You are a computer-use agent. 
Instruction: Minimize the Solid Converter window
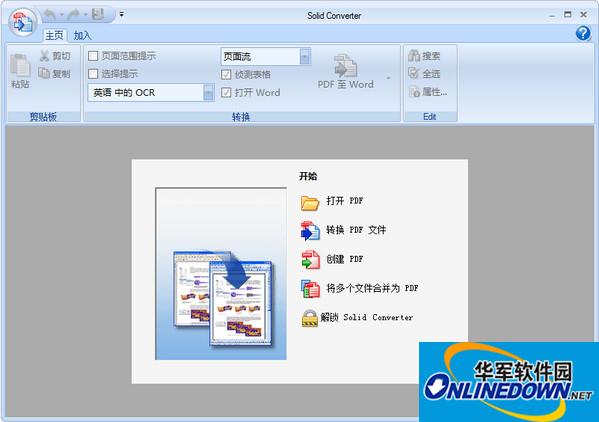pyautogui.click(x=552, y=15)
